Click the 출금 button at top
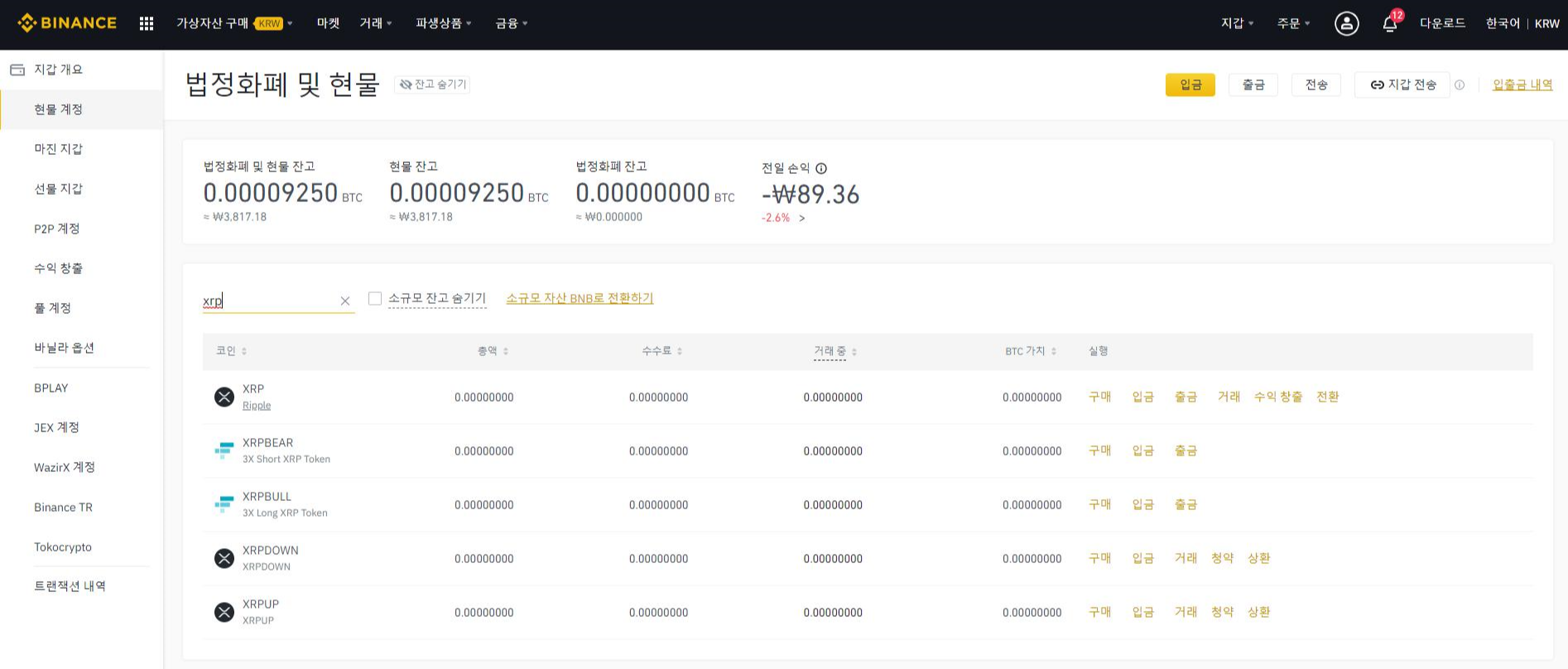The image size is (1568, 669). (1253, 84)
